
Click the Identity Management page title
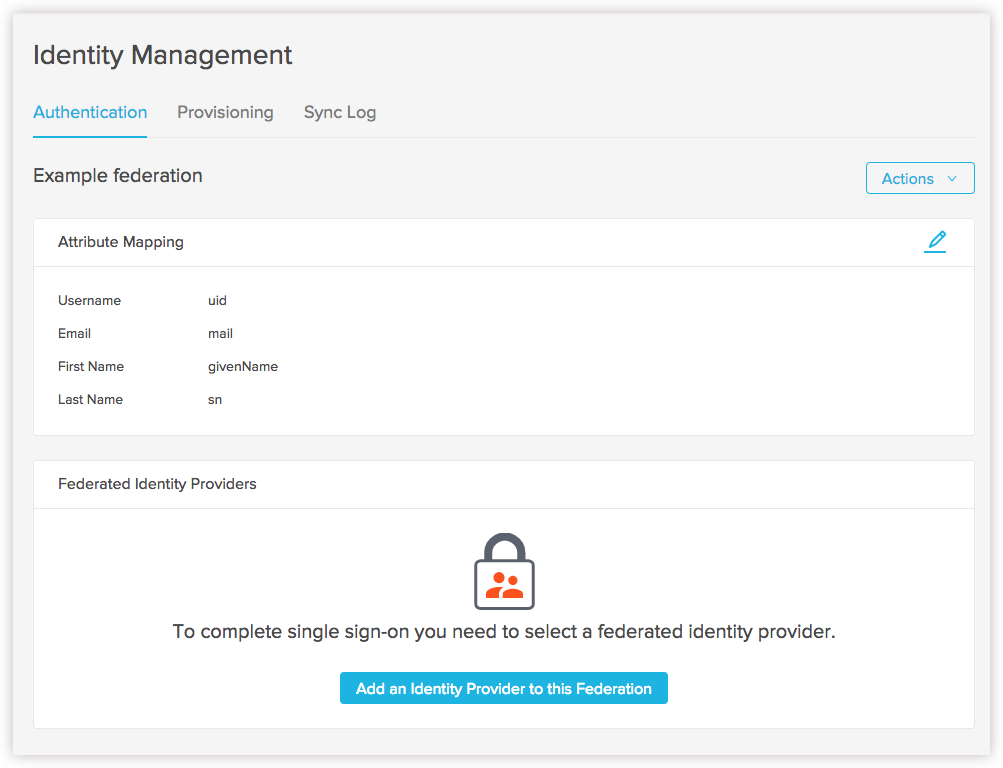[x=162, y=55]
